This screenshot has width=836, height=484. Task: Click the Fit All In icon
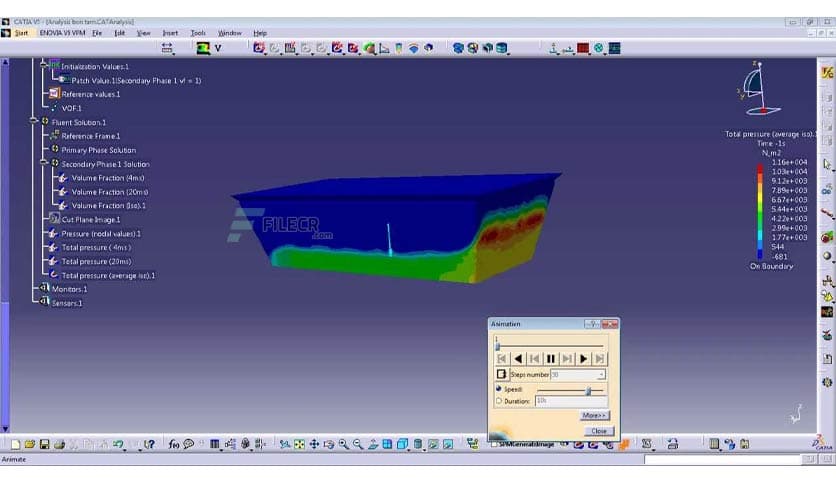tap(300, 444)
